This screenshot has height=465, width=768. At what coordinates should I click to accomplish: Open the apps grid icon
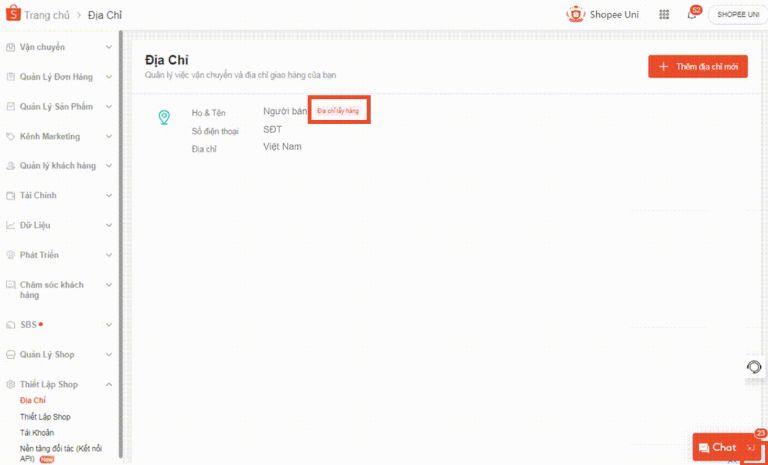pos(664,15)
